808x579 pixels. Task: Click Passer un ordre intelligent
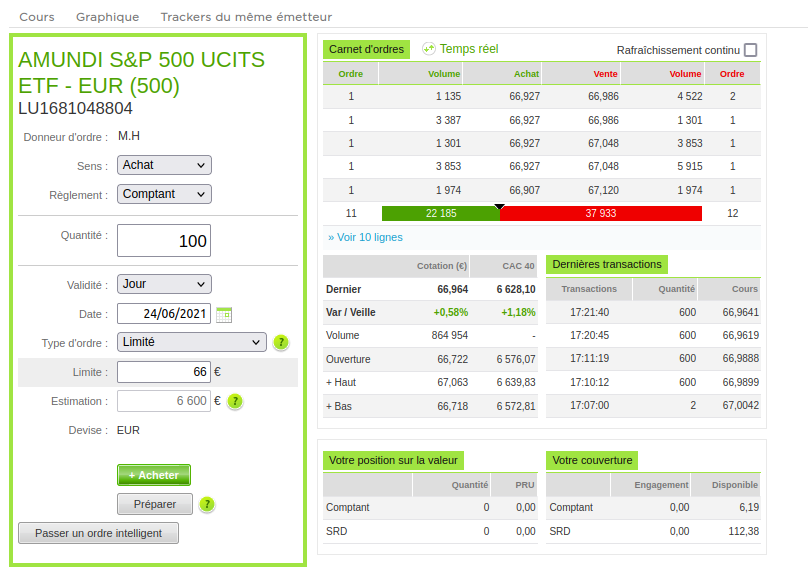pos(98,532)
